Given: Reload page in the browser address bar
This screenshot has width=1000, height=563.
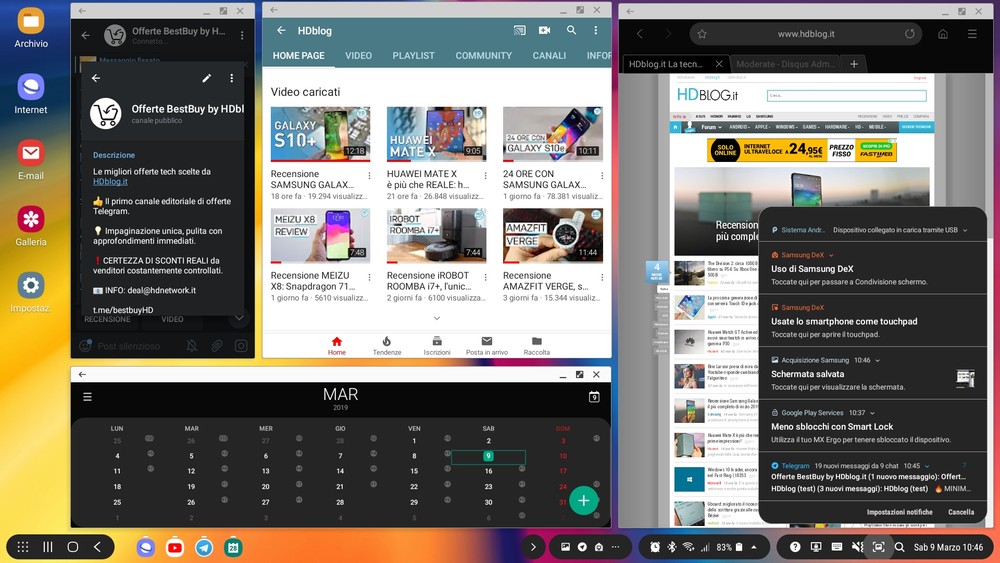Looking at the screenshot, I should tap(909, 34).
